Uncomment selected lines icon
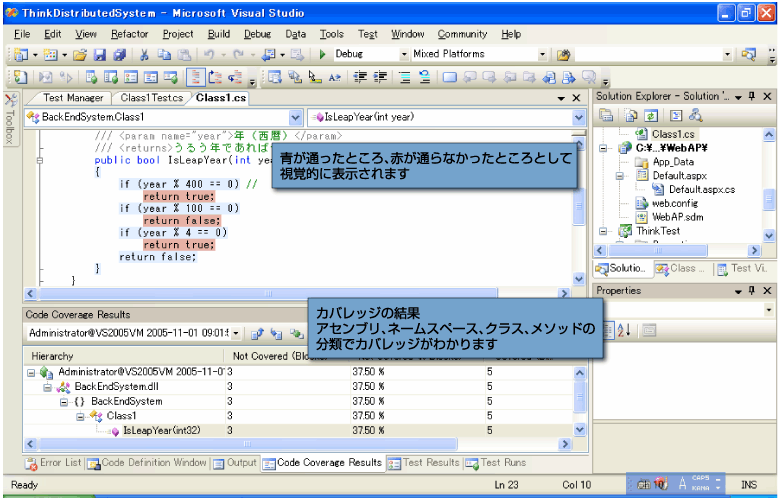The height and width of the screenshot is (500, 780). tap(424, 77)
